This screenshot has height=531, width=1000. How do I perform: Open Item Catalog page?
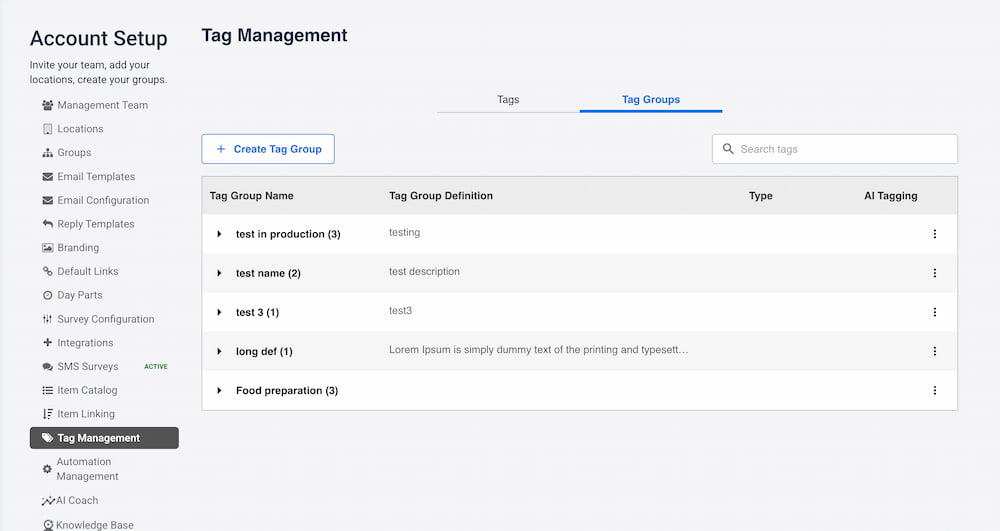tap(87, 390)
